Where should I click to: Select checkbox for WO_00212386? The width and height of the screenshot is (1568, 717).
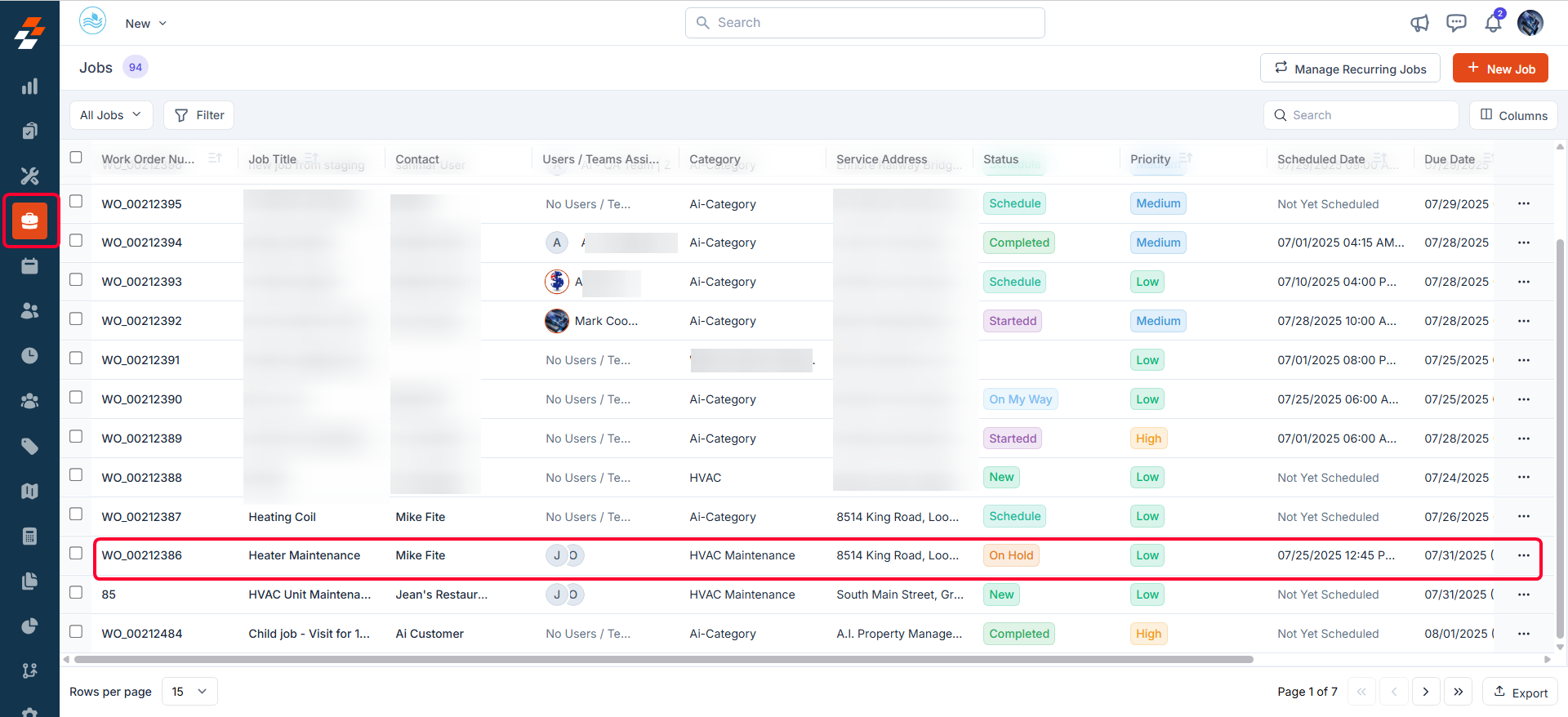click(76, 553)
